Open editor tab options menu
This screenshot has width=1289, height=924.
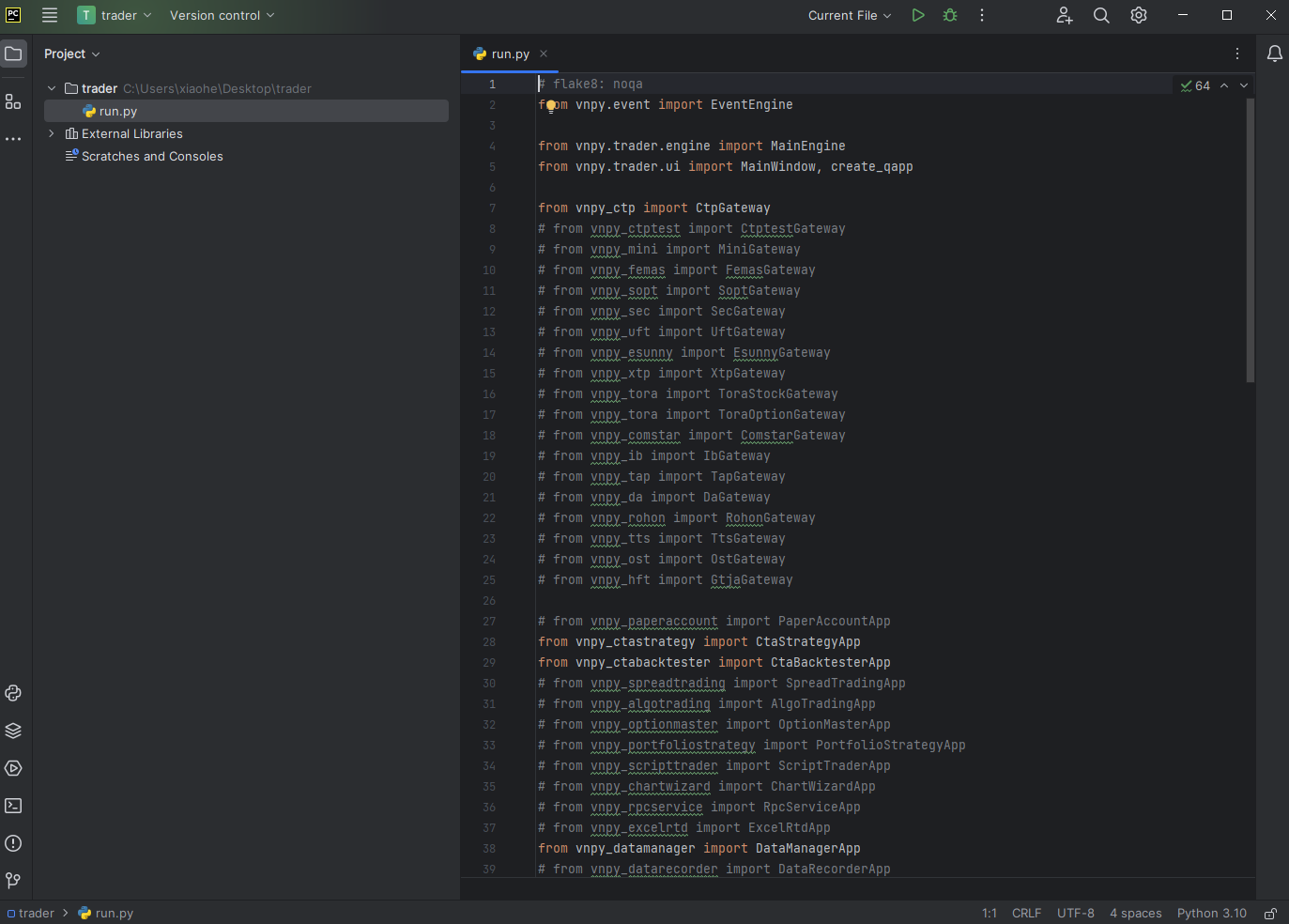pyautogui.click(x=1237, y=54)
